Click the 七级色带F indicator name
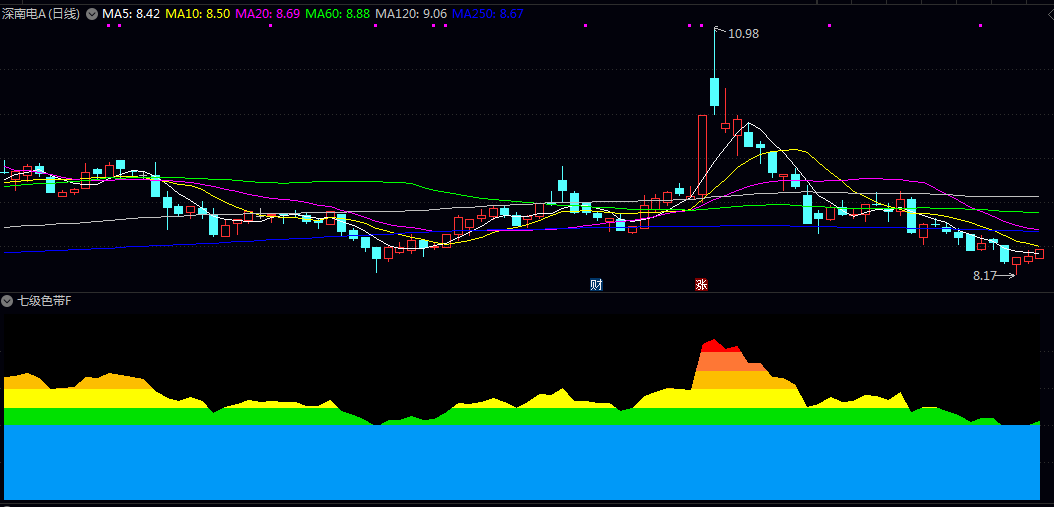Image resolution: width=1054 pixels, height=507 pixels. [45, 301]
